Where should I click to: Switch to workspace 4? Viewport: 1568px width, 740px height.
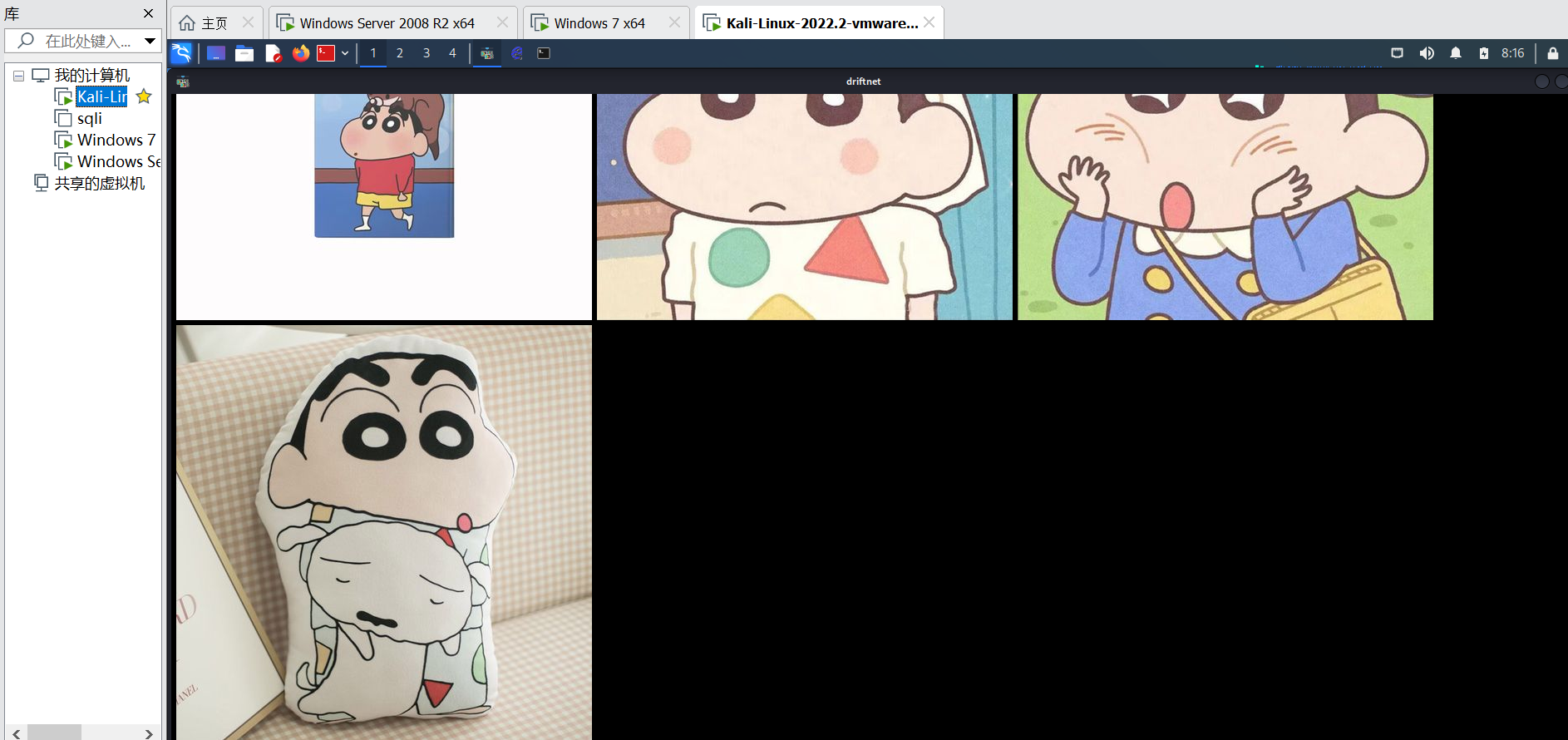(452, 53)
